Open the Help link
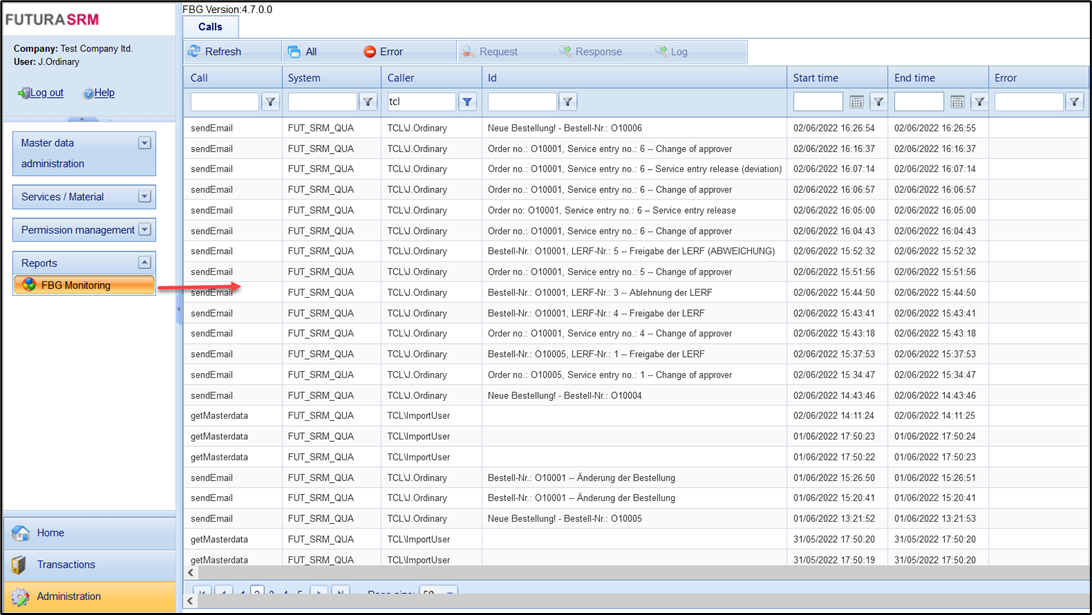 pos(103,93)
